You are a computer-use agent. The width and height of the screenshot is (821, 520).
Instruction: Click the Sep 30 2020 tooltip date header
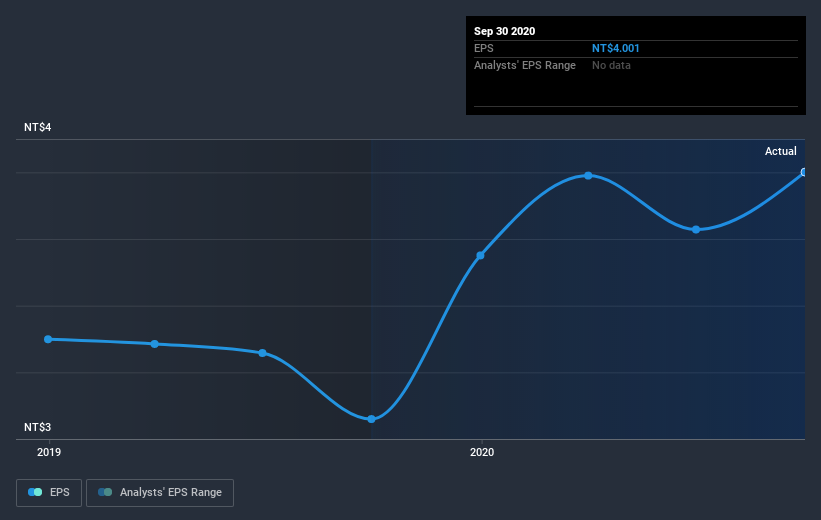point(505,31)
